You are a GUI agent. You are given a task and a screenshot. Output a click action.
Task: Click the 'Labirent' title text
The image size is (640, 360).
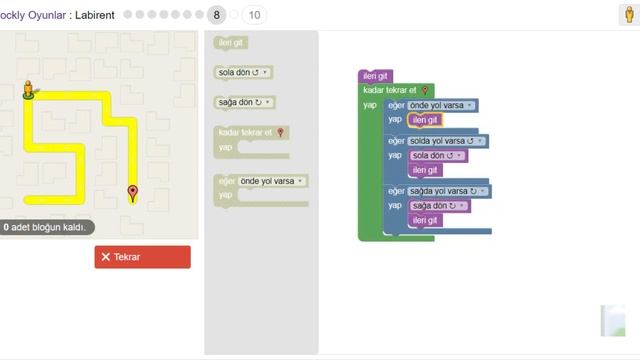[x=95, y=15]
